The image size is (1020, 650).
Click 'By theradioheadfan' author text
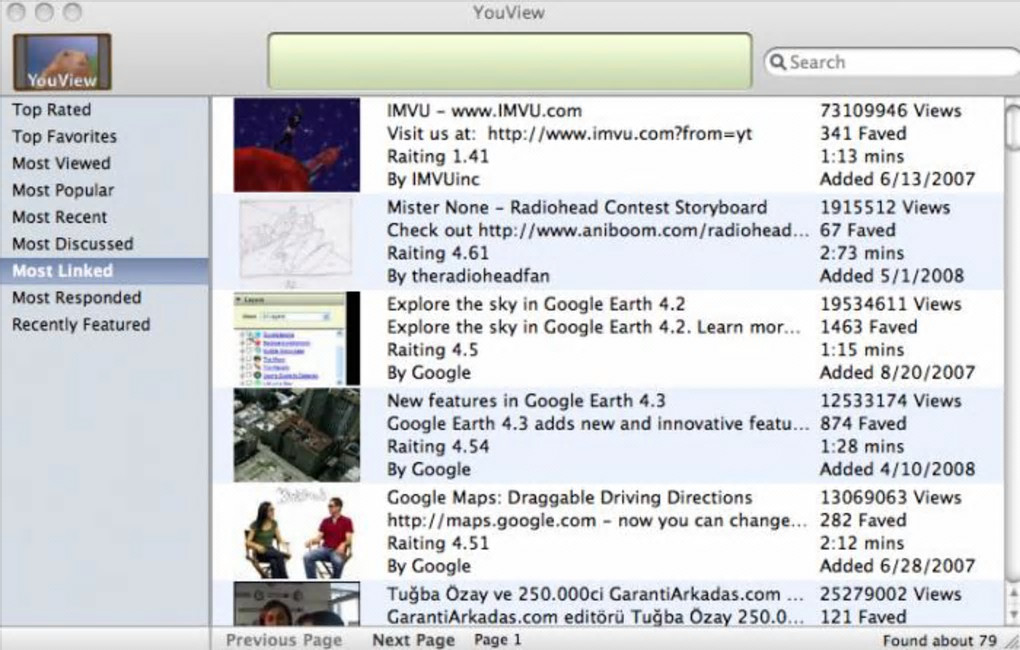(468, 276)
